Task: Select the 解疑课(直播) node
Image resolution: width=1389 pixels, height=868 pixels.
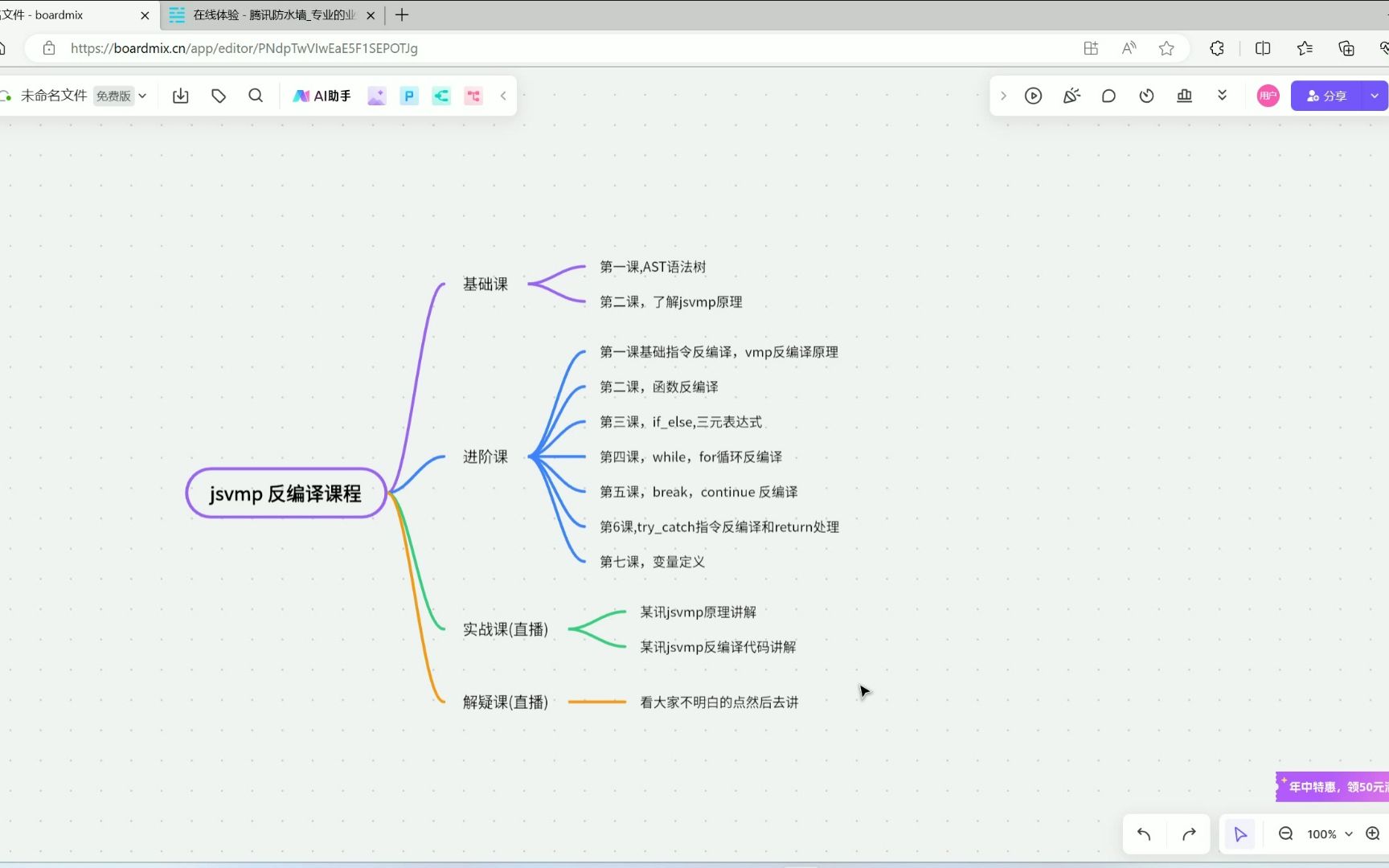Action: pos(506,702)
